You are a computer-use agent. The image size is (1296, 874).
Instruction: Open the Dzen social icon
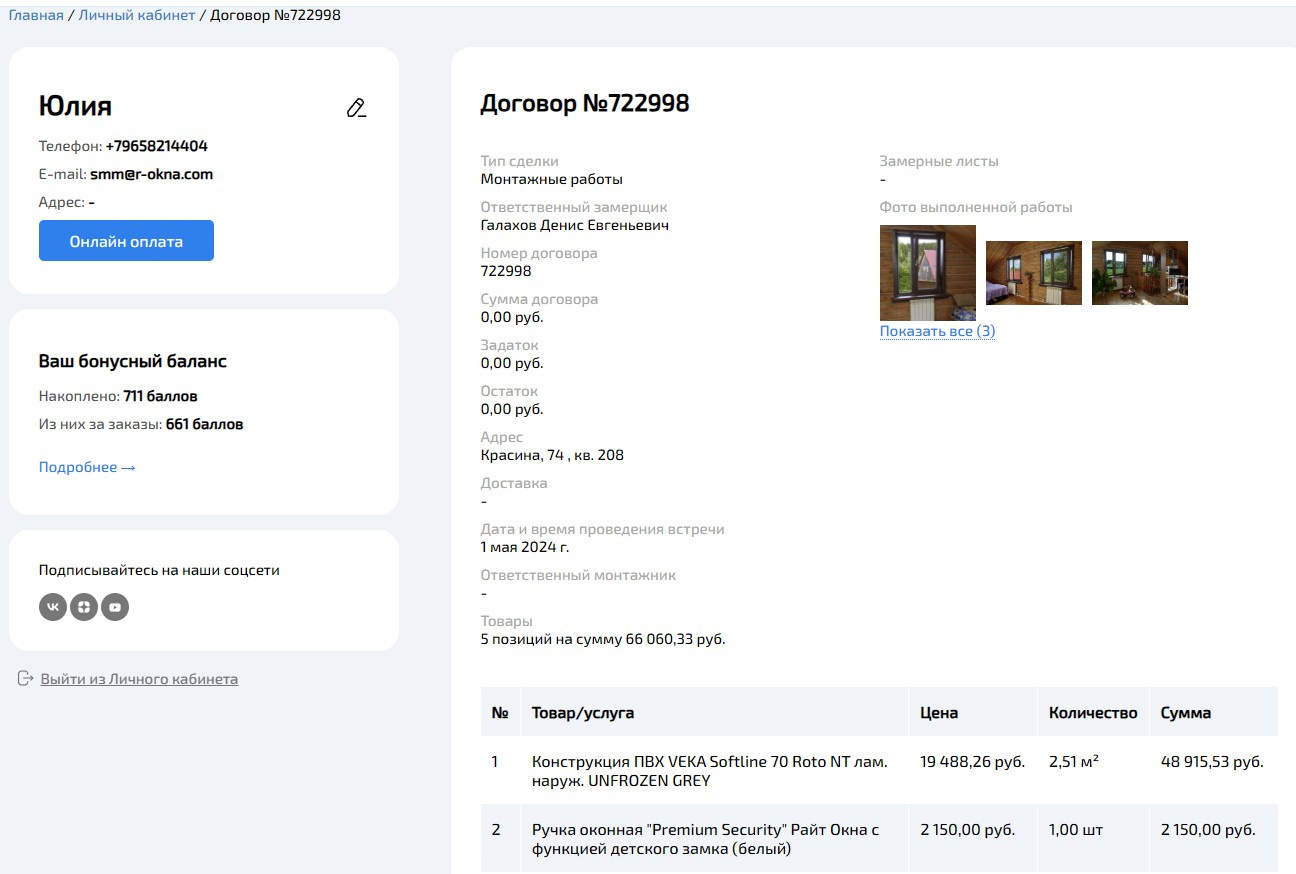point(84,606)
